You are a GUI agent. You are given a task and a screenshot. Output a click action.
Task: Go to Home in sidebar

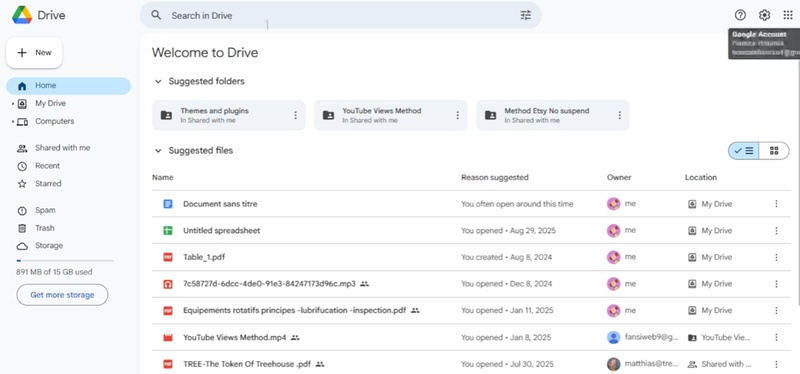(x=68, y=86)
